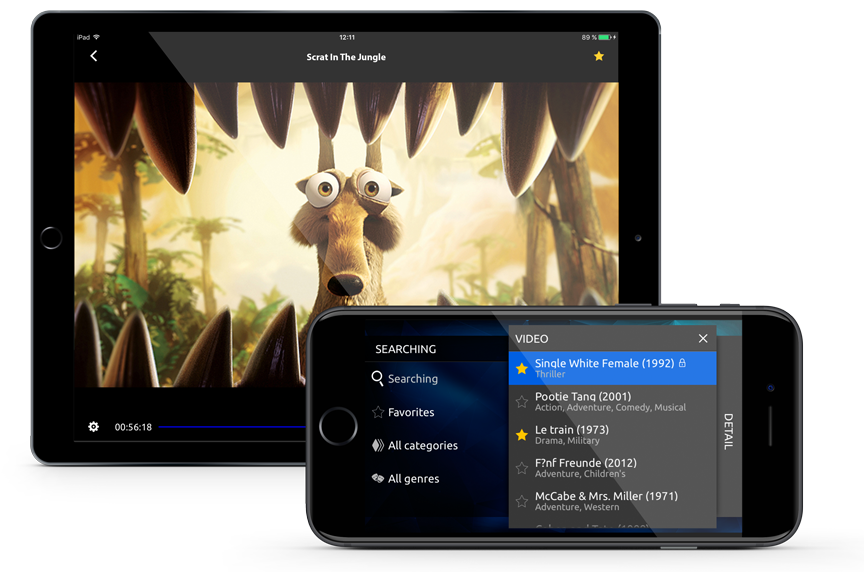
Task: Select McCabe & Mrs. Miller (1971) row
Action: click(612, 501)
